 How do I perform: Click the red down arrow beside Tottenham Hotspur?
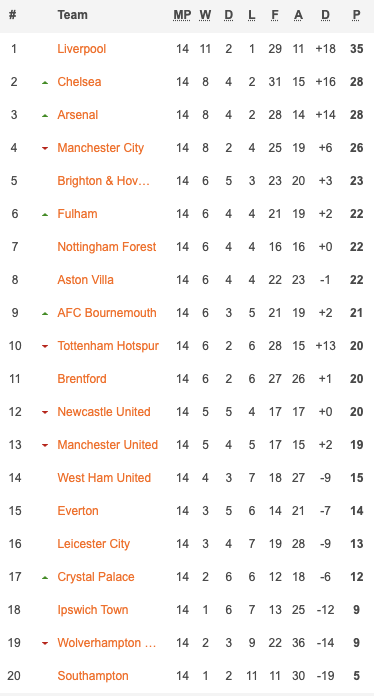[45, 346]
